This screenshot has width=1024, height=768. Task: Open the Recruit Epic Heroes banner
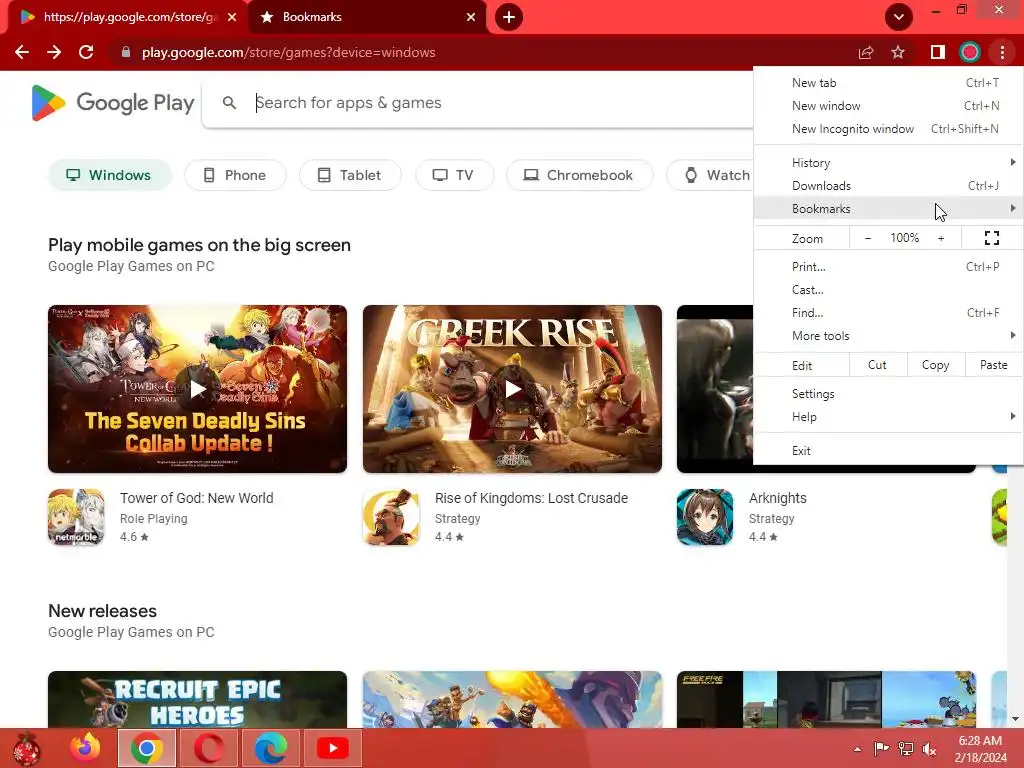(198, 699)
